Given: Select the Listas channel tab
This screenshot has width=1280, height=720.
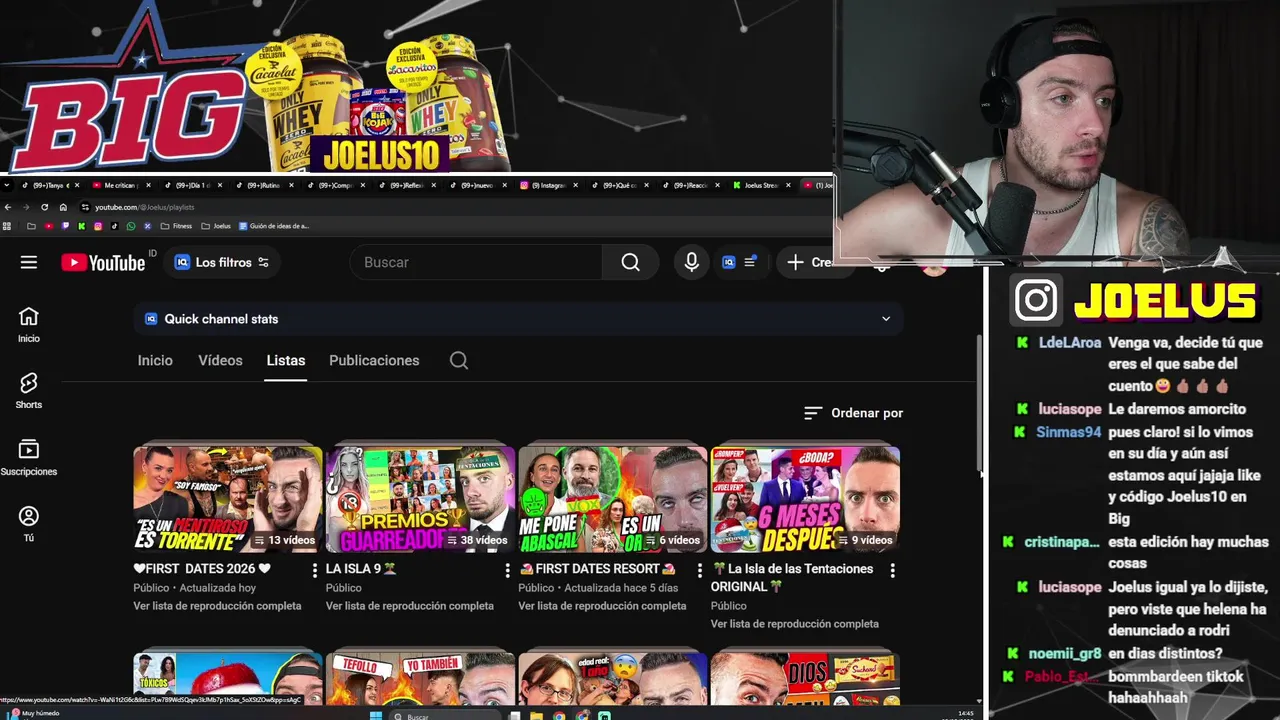Looking at the screenshot, I should [x=286, y=360].
